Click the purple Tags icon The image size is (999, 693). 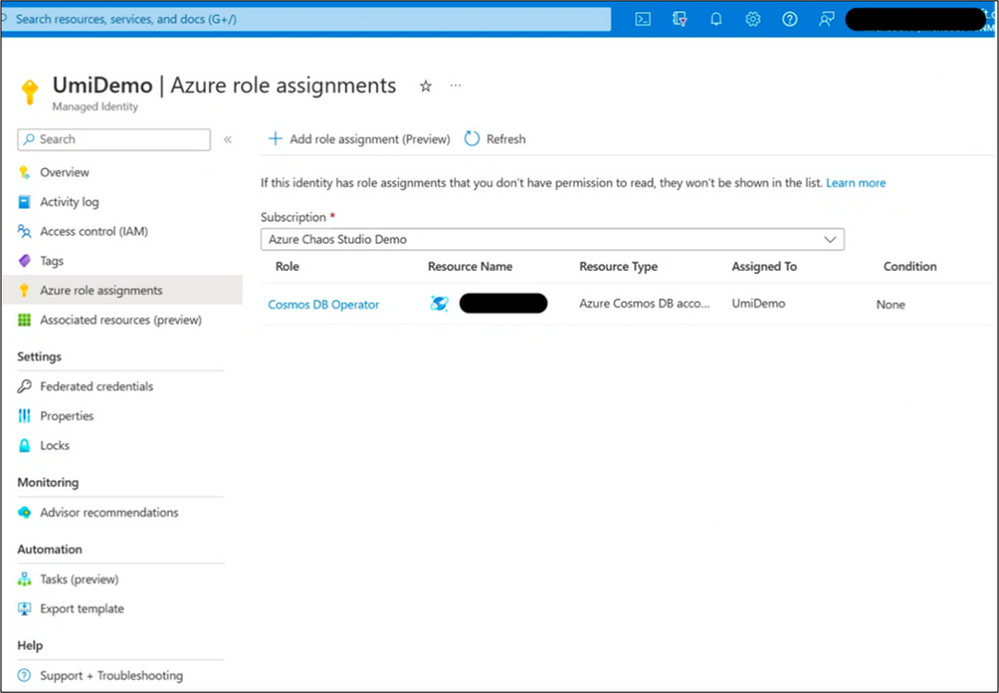pos(24,261)
